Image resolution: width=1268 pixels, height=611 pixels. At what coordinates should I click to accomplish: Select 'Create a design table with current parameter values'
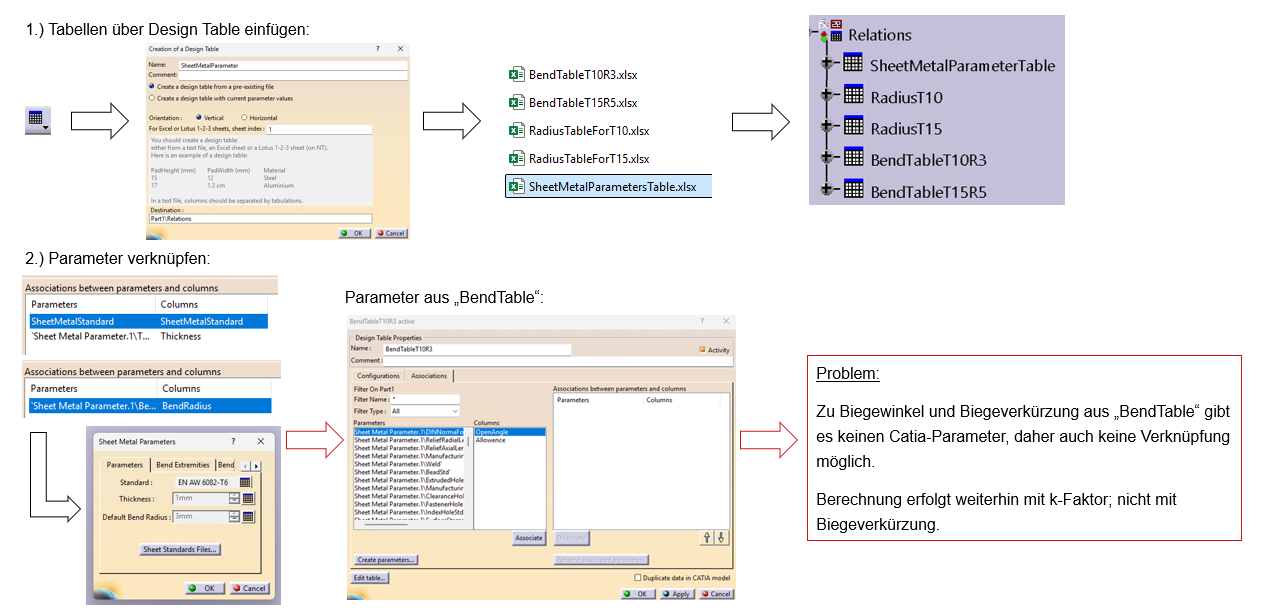(151, 98)
